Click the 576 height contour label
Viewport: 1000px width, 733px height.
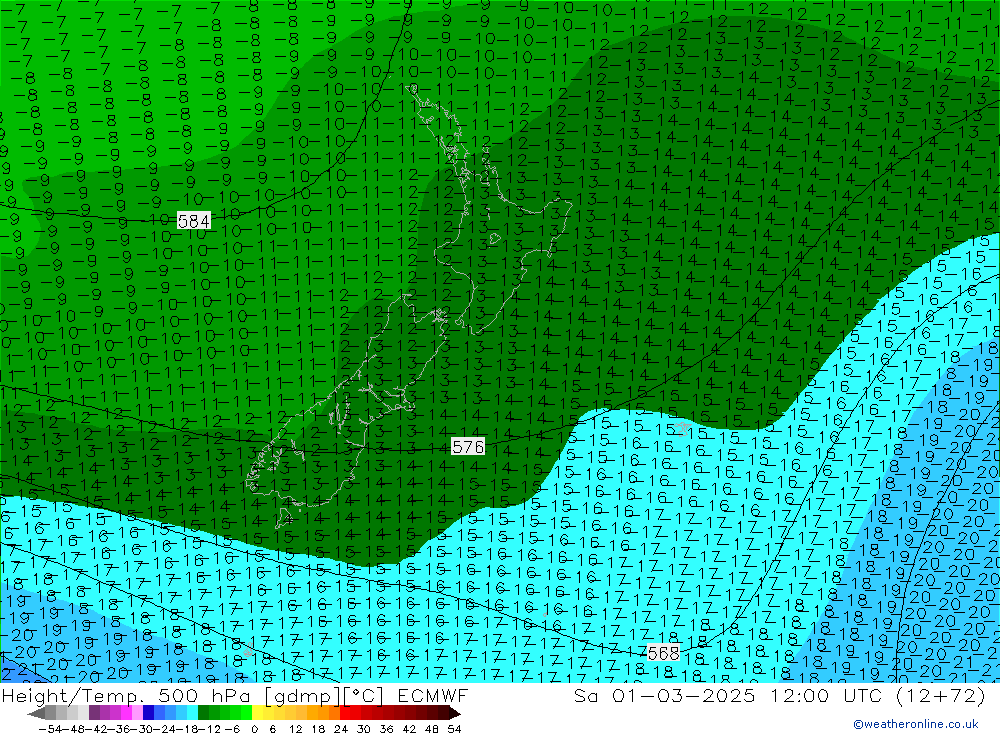[x=467, y=447]
